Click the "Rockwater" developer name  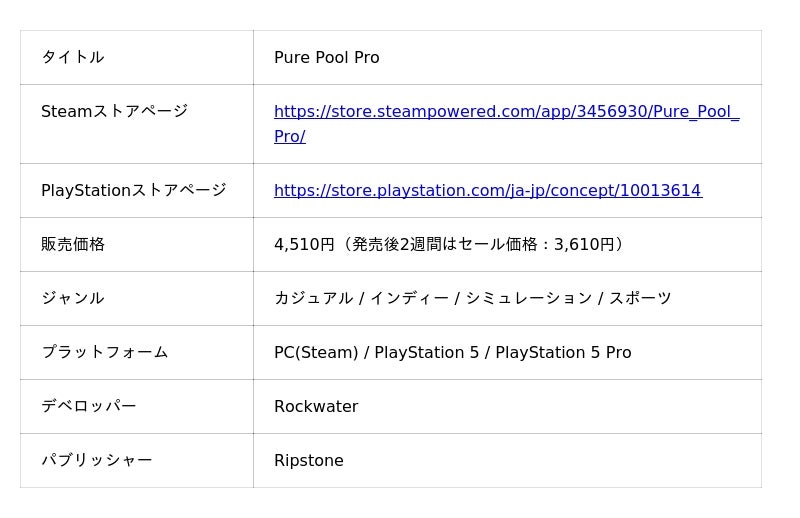click(x=315, y=406)
